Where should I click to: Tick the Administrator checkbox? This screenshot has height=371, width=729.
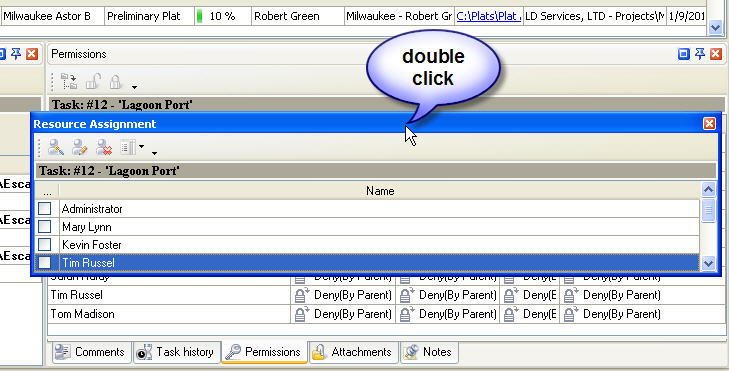point(45,208)
